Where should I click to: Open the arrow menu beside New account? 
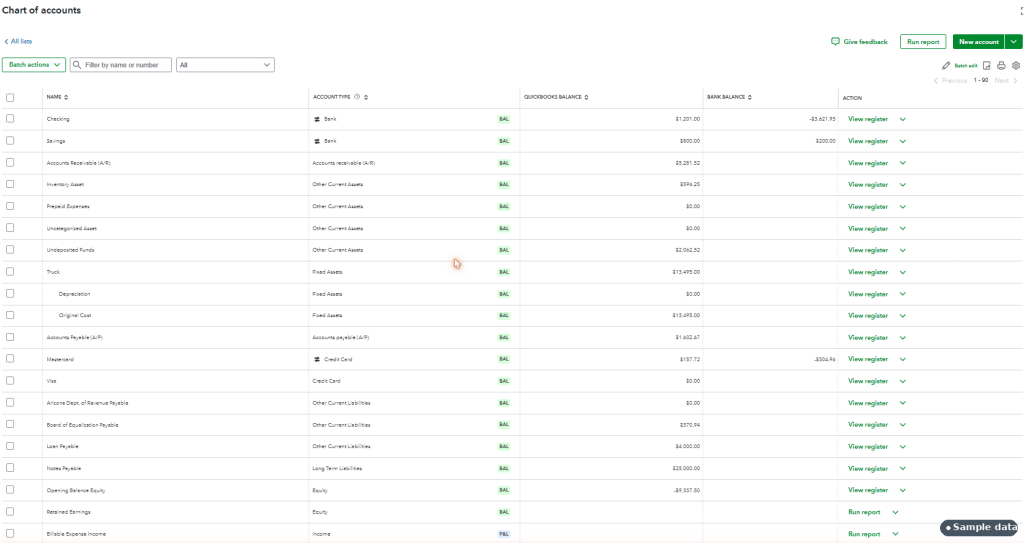tap(1014, 42)
